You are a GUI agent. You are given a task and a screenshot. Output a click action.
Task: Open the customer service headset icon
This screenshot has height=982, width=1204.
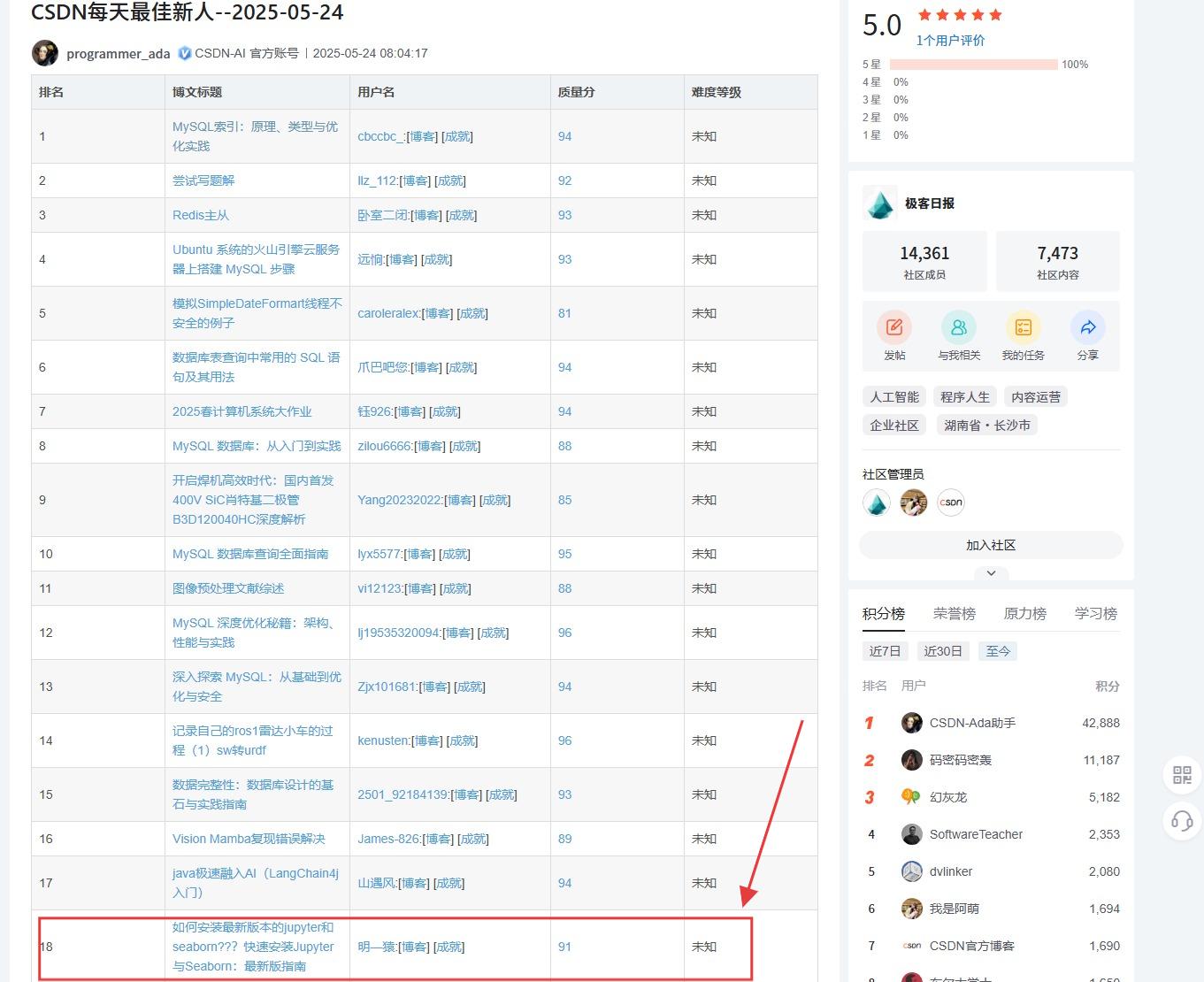pyautogui.click(x=1181, y=822)
